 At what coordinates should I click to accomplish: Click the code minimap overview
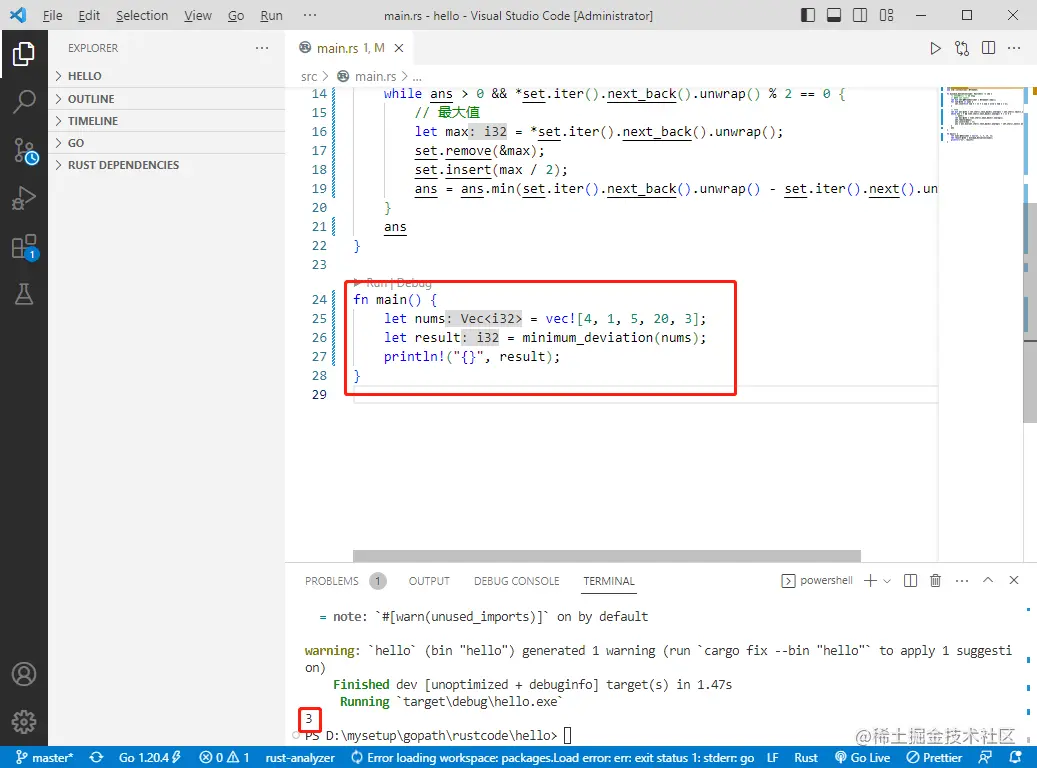(x=981, y=114)
